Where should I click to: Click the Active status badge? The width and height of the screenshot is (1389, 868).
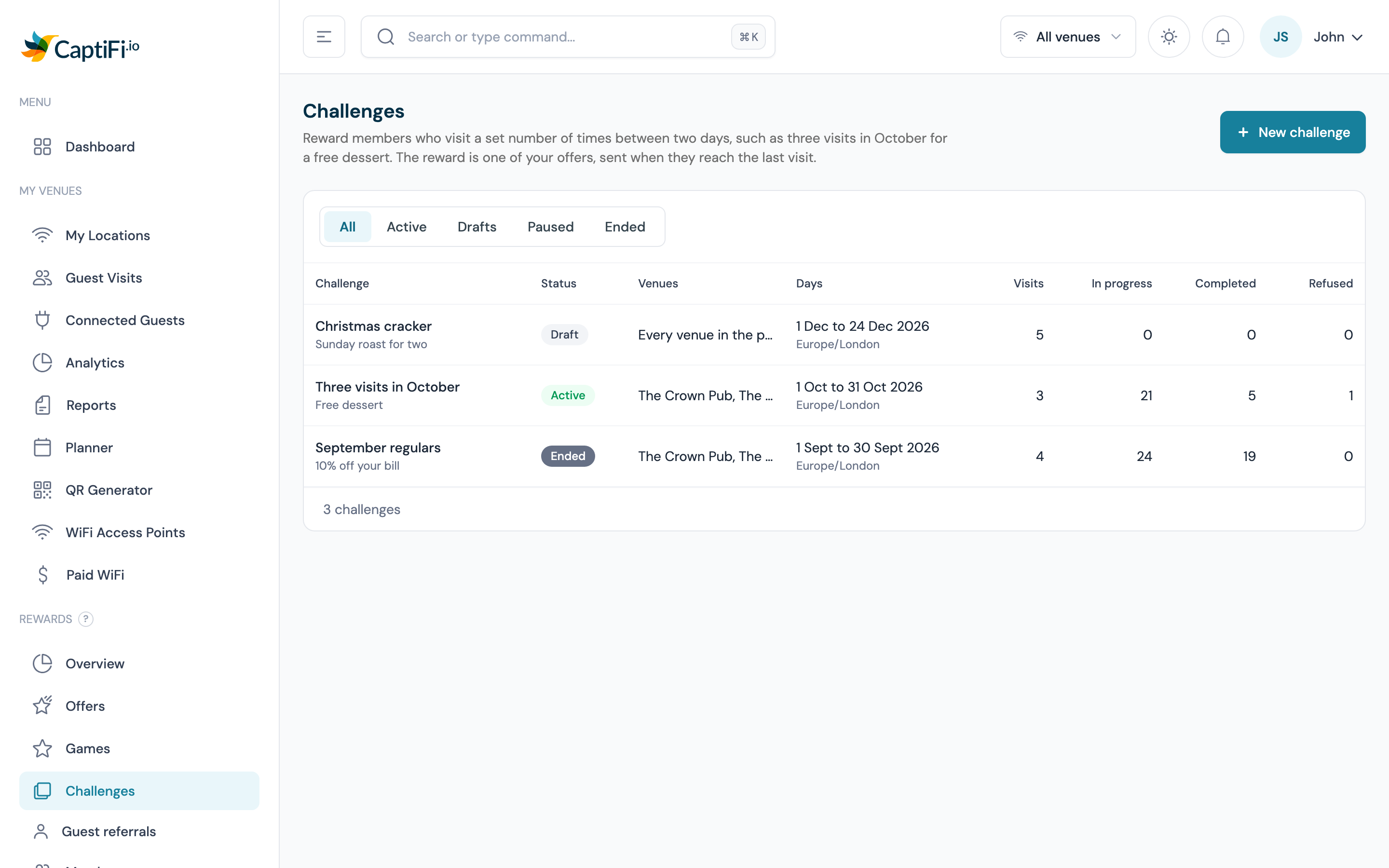[568, 395]
